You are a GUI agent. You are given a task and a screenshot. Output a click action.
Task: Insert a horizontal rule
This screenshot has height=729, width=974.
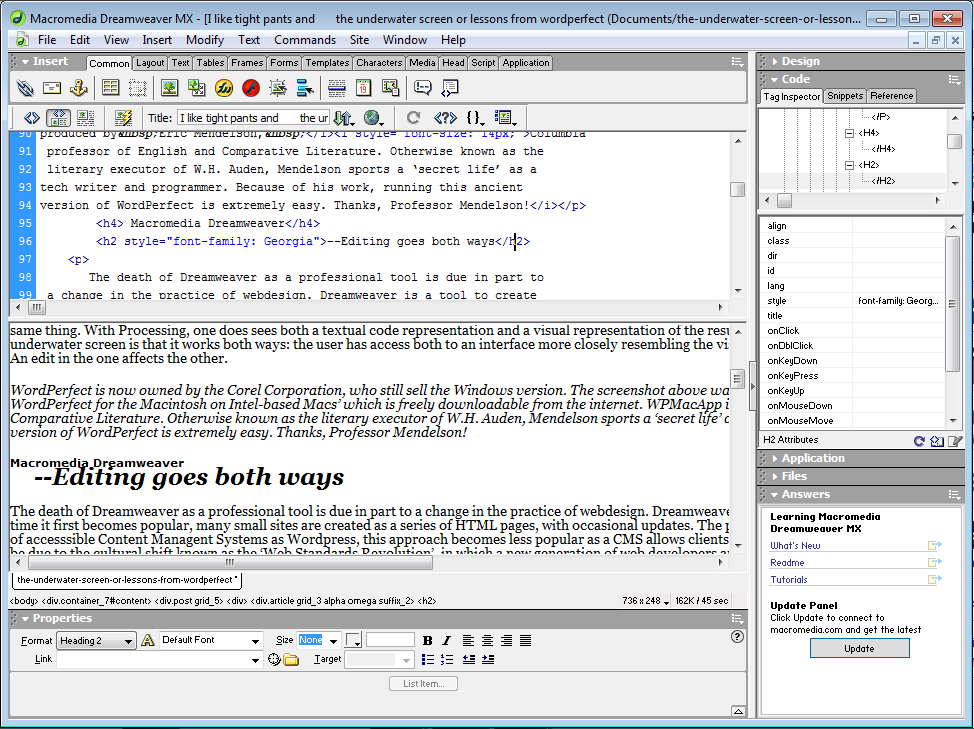[x=337, y=88]
